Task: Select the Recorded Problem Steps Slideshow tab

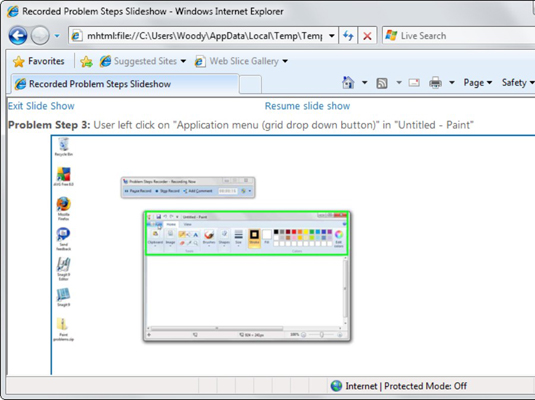Action: (x=125, y=84)
